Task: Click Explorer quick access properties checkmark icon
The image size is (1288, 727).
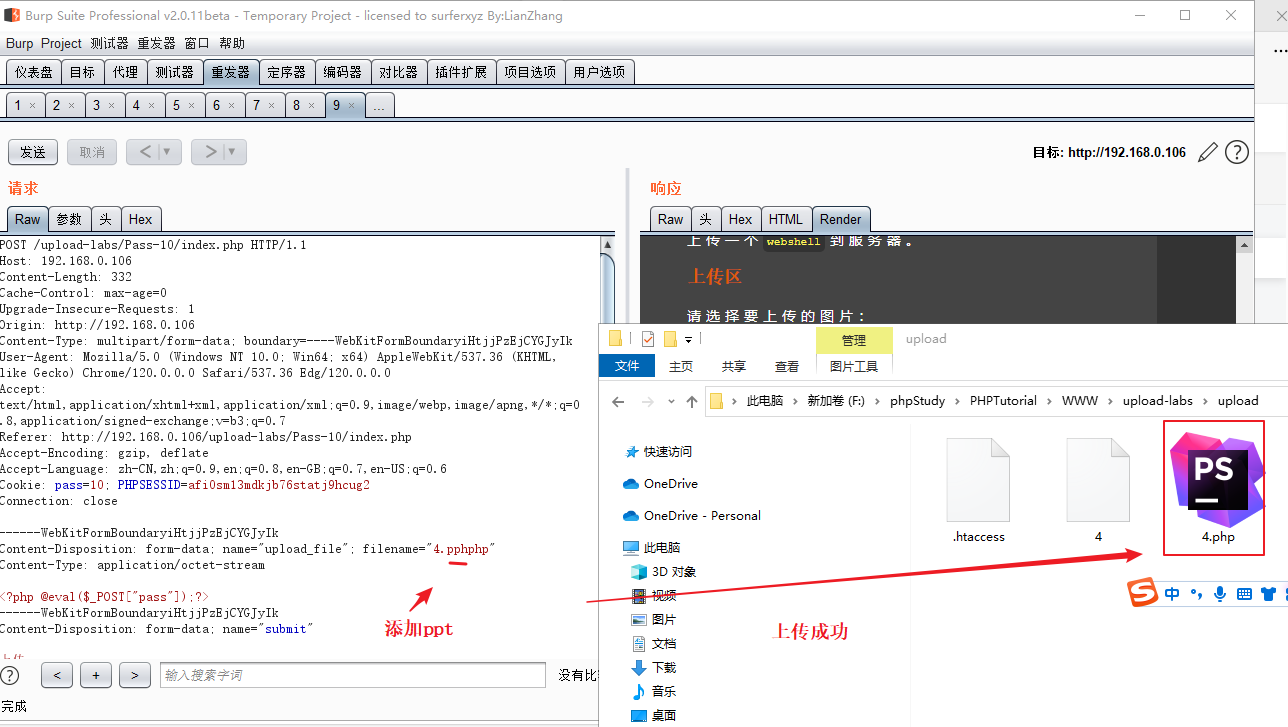Action: click(x=648, y=339)
